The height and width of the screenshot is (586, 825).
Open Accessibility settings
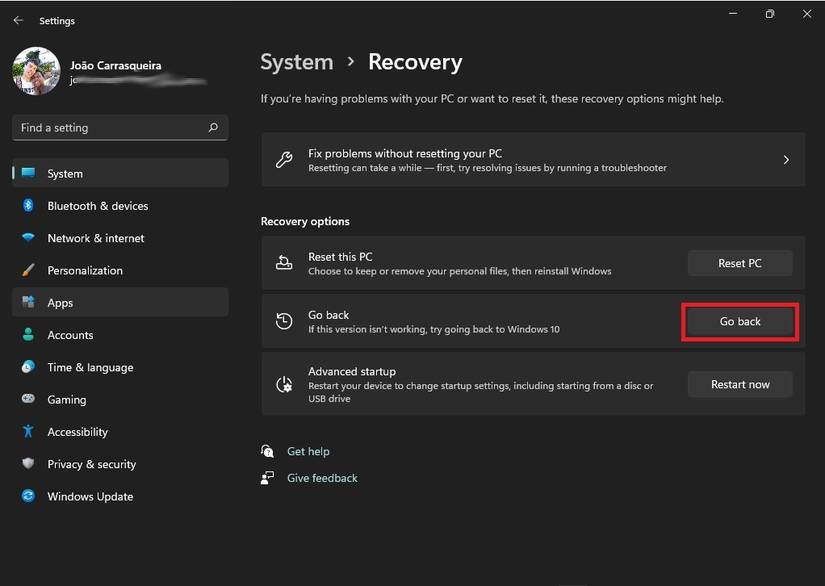click(120, 432)
